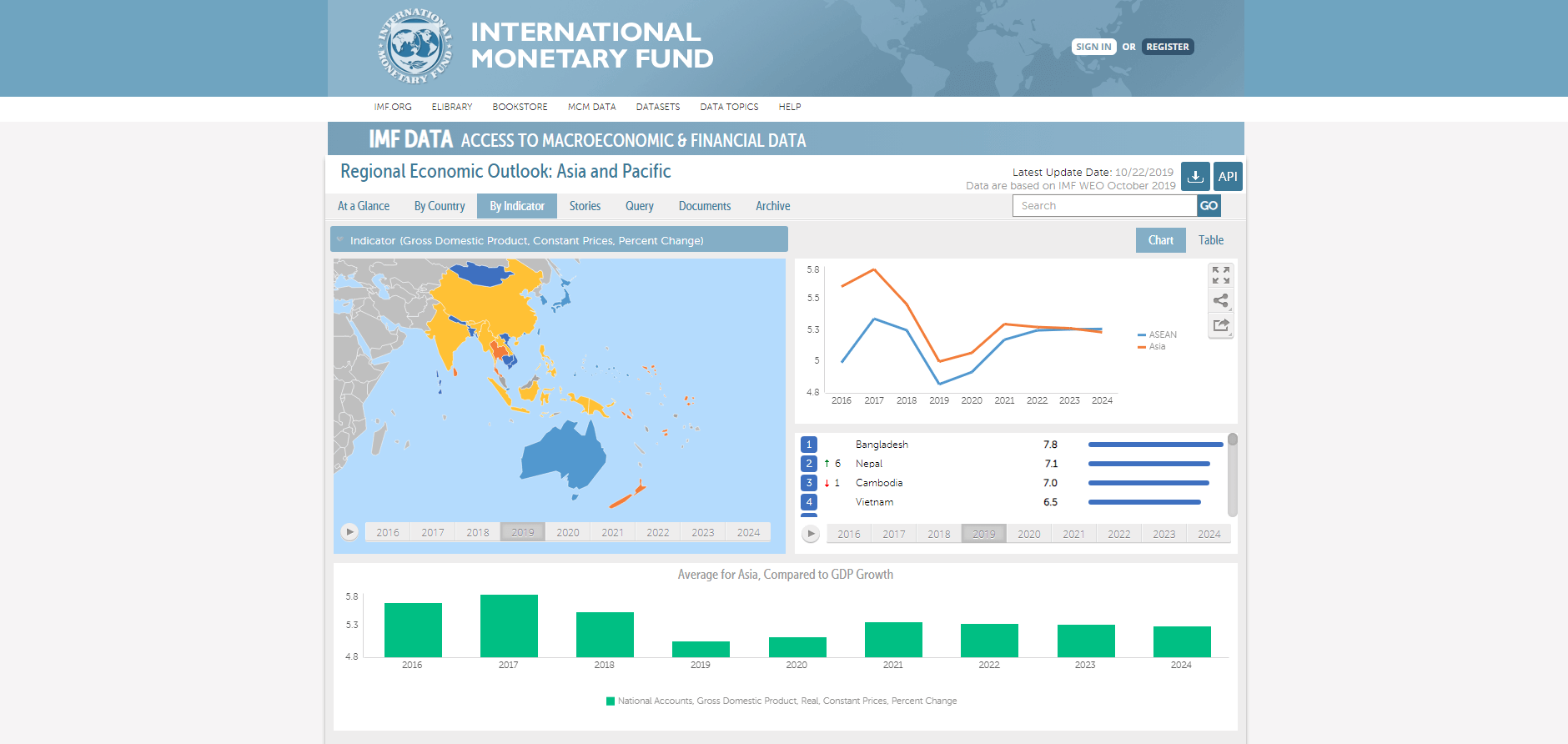Click Australia on the map

(563, 455)
